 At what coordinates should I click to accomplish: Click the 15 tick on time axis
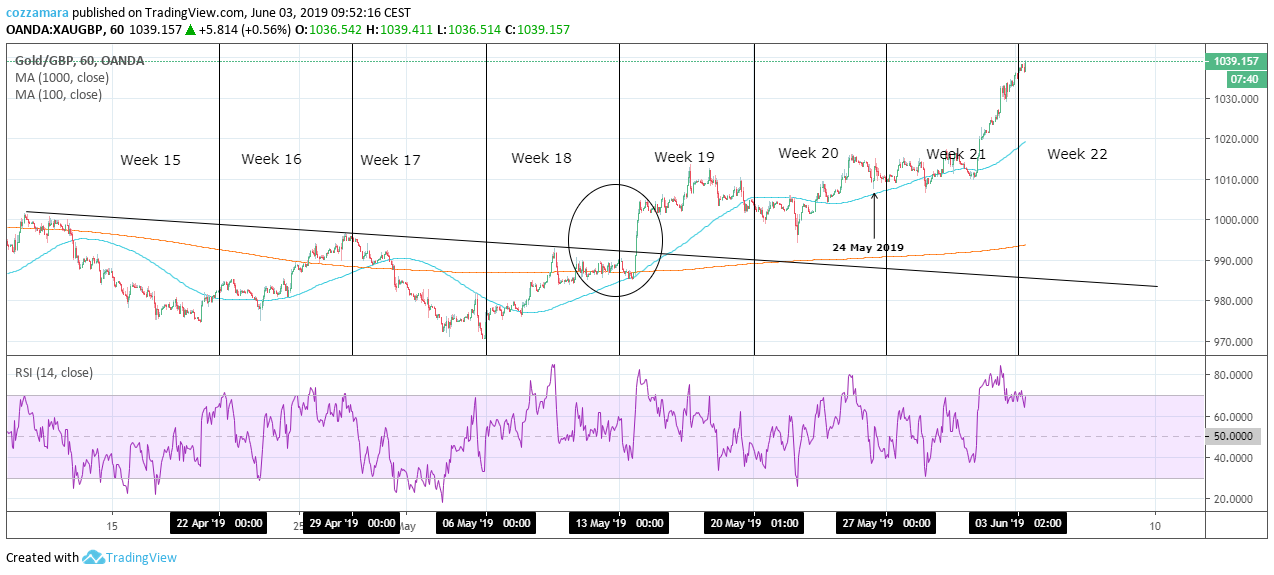pyautogui.click(x=112, y=525)
